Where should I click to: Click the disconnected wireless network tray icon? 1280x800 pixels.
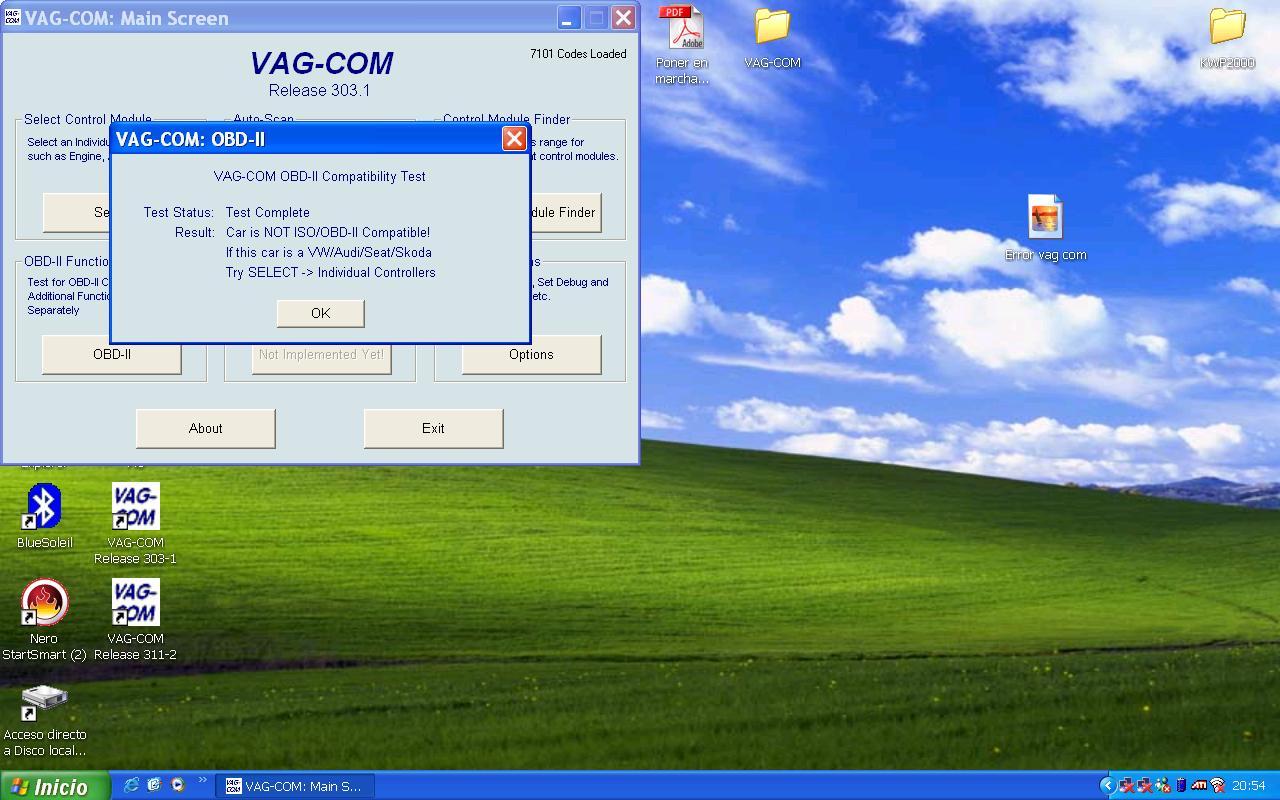coord(1217,785)
